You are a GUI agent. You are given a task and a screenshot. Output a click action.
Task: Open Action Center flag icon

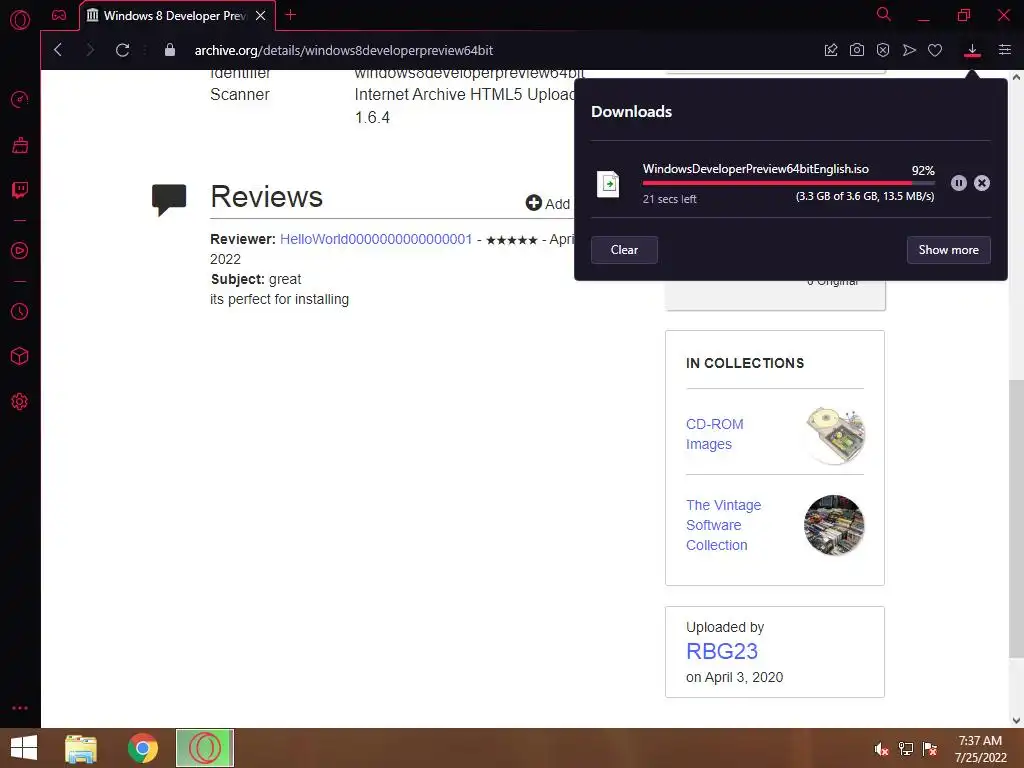tap(930, 749)
